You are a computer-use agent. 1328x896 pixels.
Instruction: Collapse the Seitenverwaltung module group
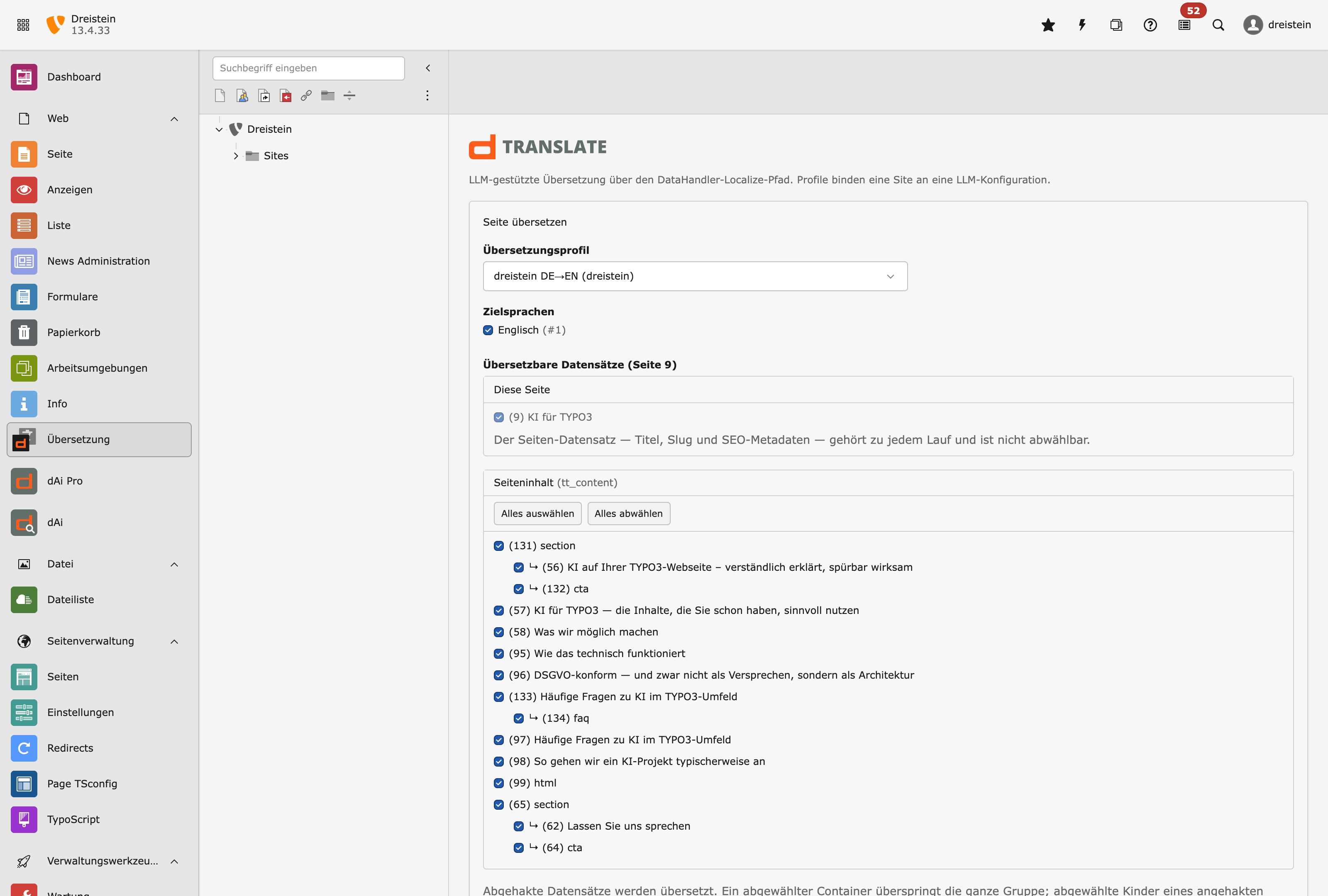(x=174, y=641)
